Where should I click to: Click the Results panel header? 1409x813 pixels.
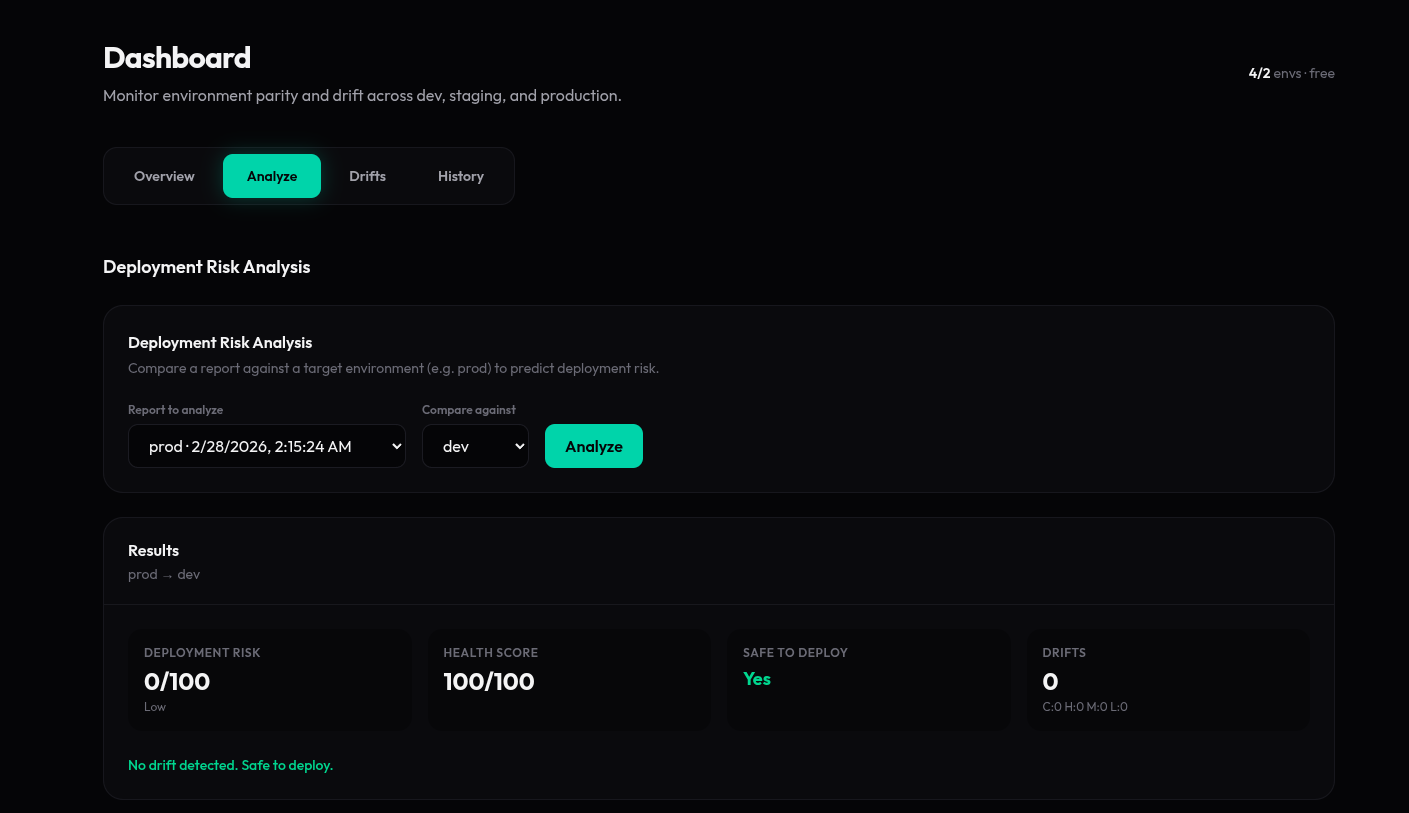(153, 550)
